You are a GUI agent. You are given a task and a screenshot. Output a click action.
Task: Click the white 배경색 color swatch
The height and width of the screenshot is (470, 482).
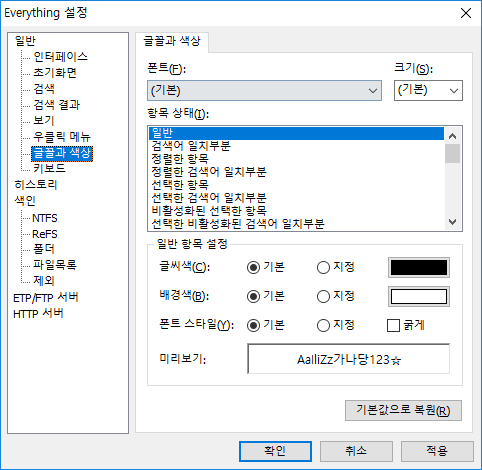click(419, 296)
